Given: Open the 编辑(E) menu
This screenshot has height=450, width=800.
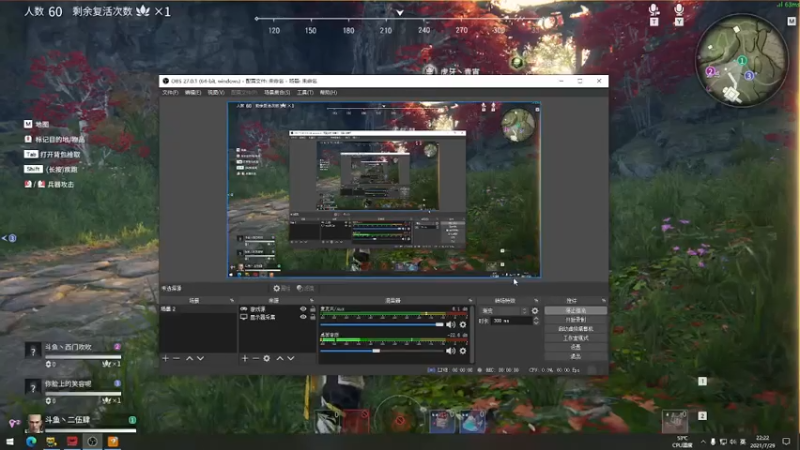Looking at the screenshot, I should click(193, 92).
